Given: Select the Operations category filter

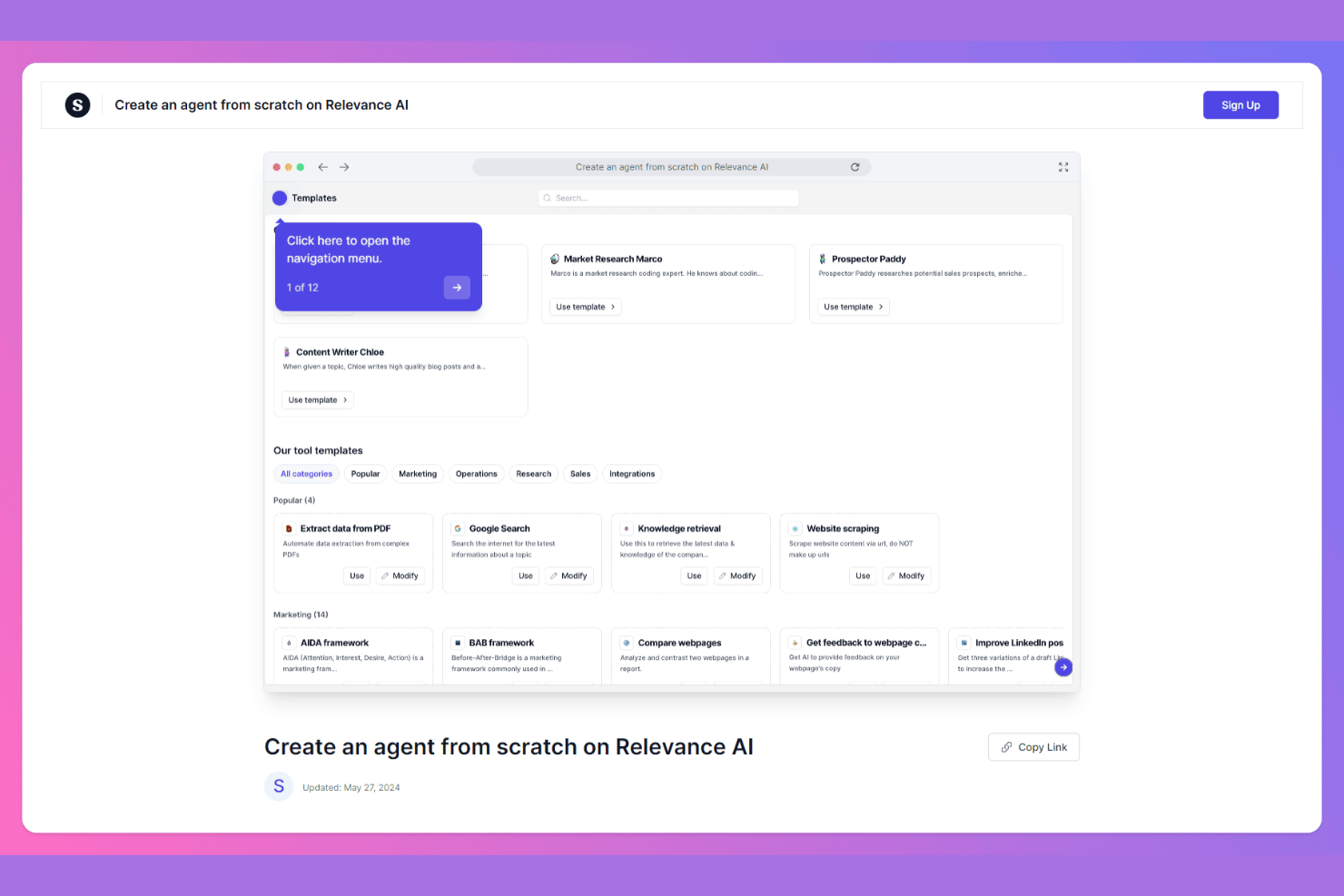Looking at the screenshot, I should [x=477, y=474].
